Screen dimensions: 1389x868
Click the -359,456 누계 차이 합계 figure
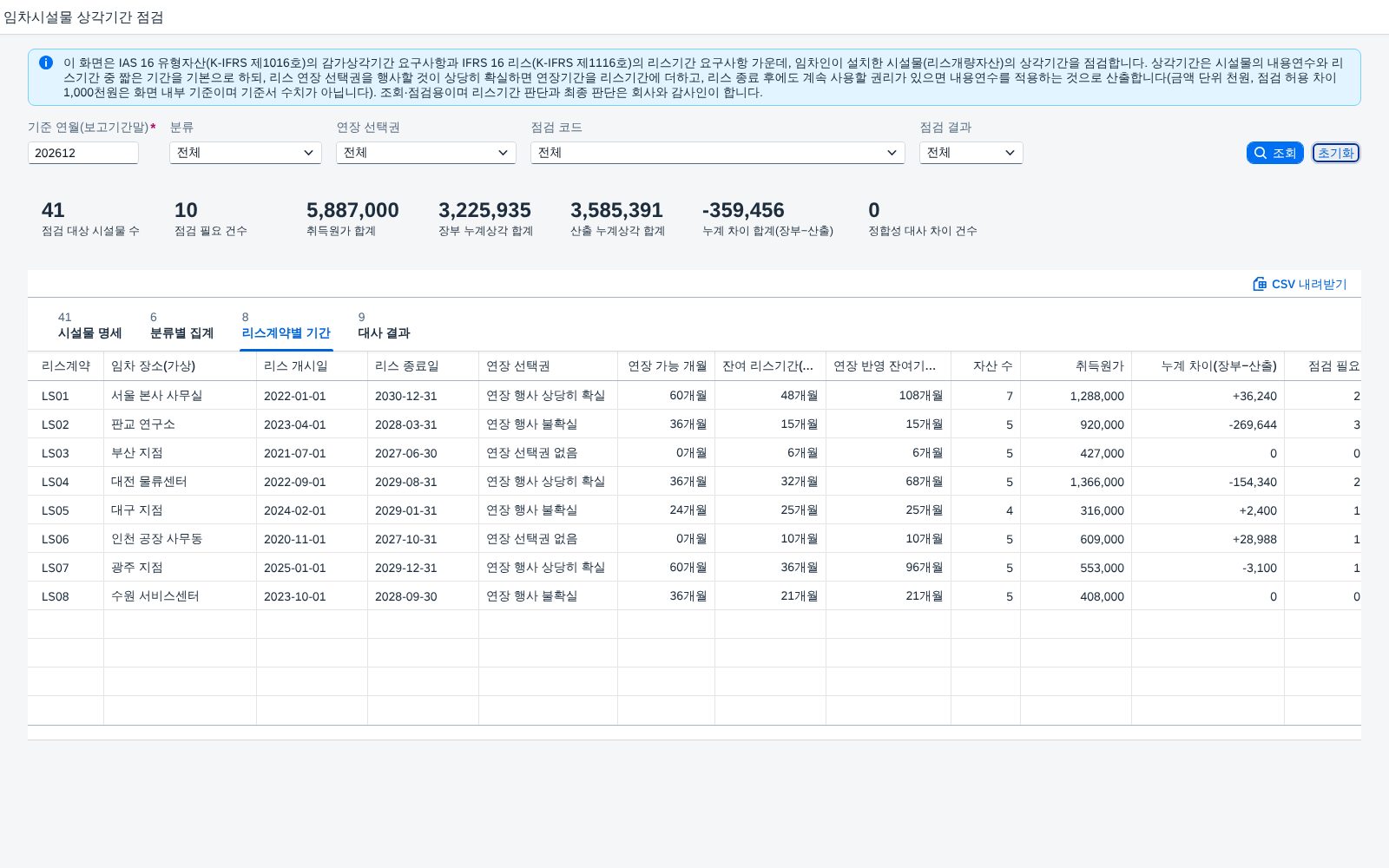coord(743,210)
